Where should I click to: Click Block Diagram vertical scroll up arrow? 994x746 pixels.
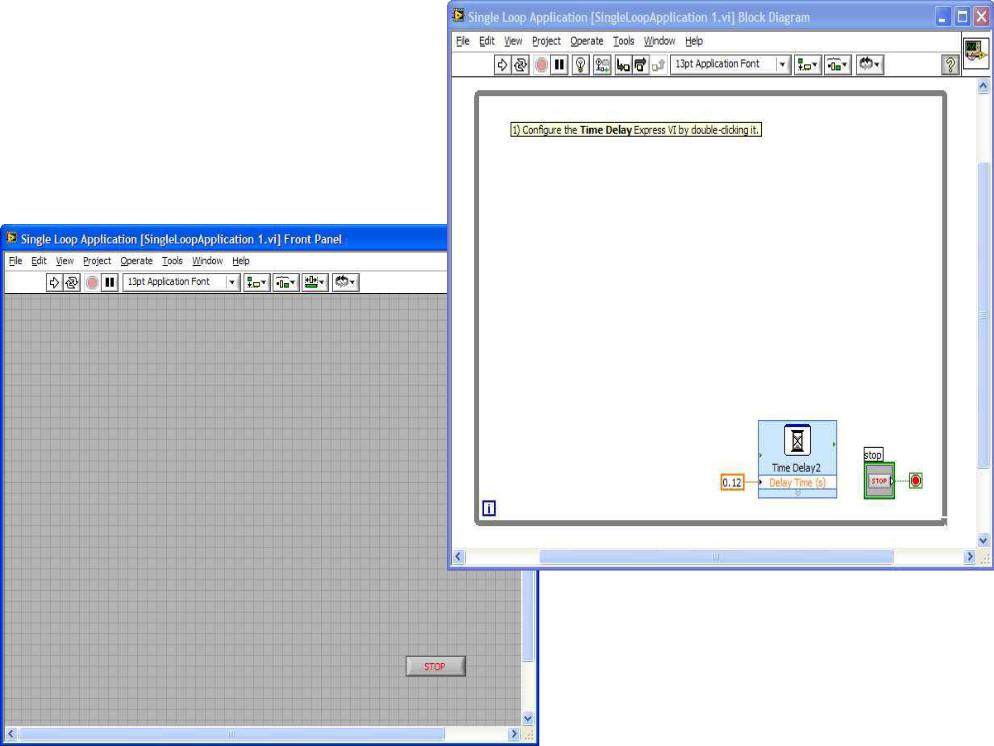(x=983, y=86)
